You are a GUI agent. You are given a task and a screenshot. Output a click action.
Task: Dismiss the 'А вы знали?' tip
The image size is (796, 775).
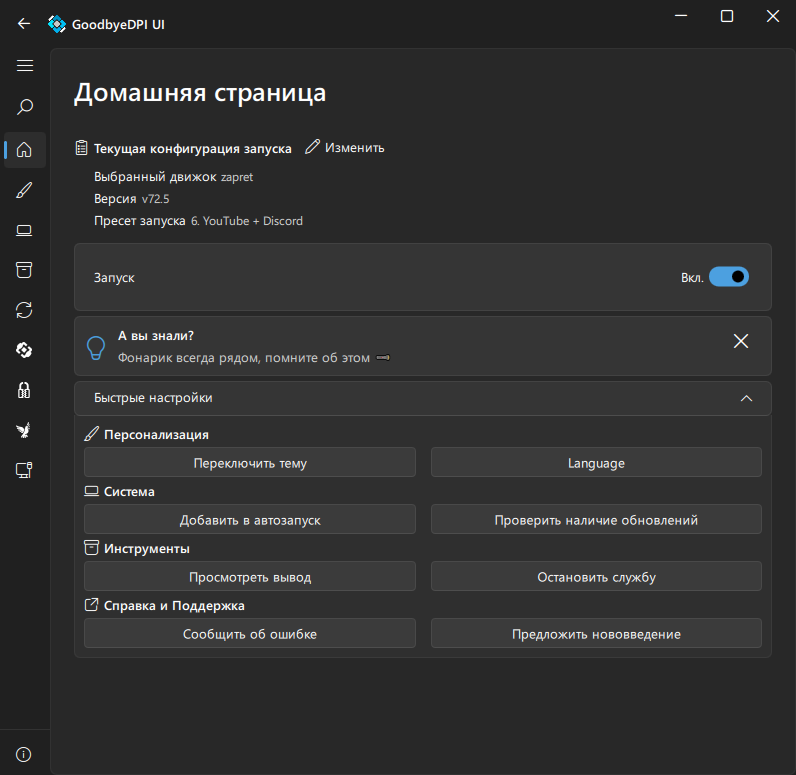(741, 341)
